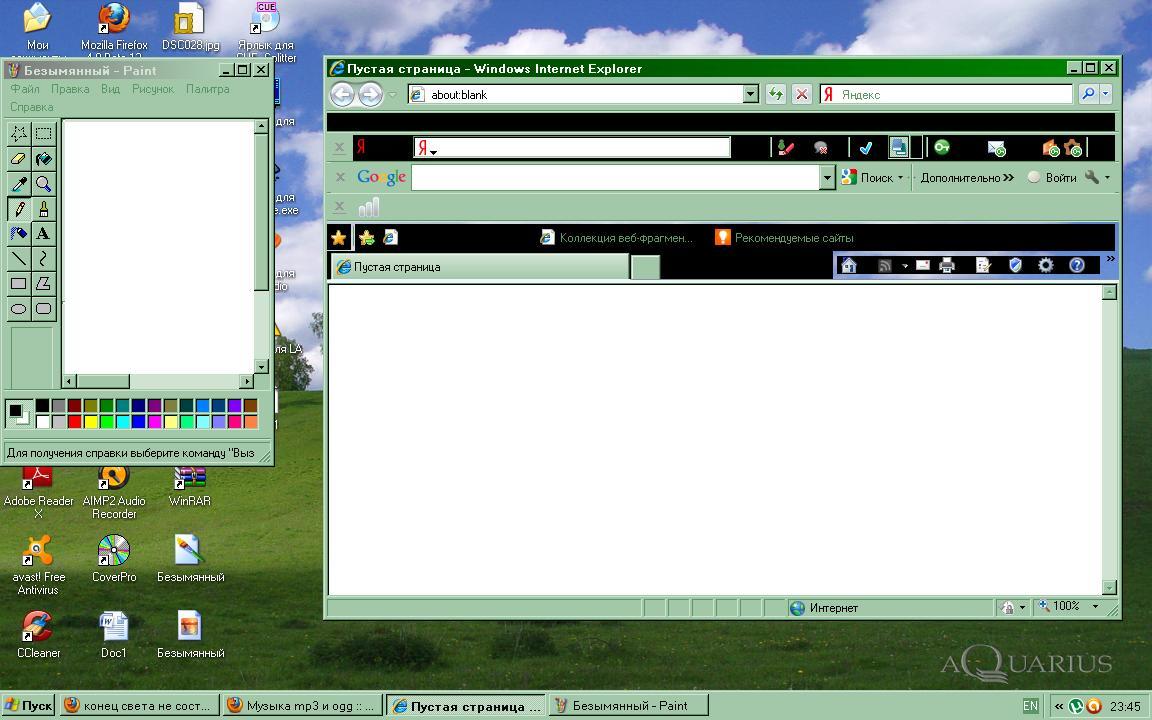1152x720 pixels.
Task: Select the Ellipse tool in Paint
Action: tap(18, 309)
